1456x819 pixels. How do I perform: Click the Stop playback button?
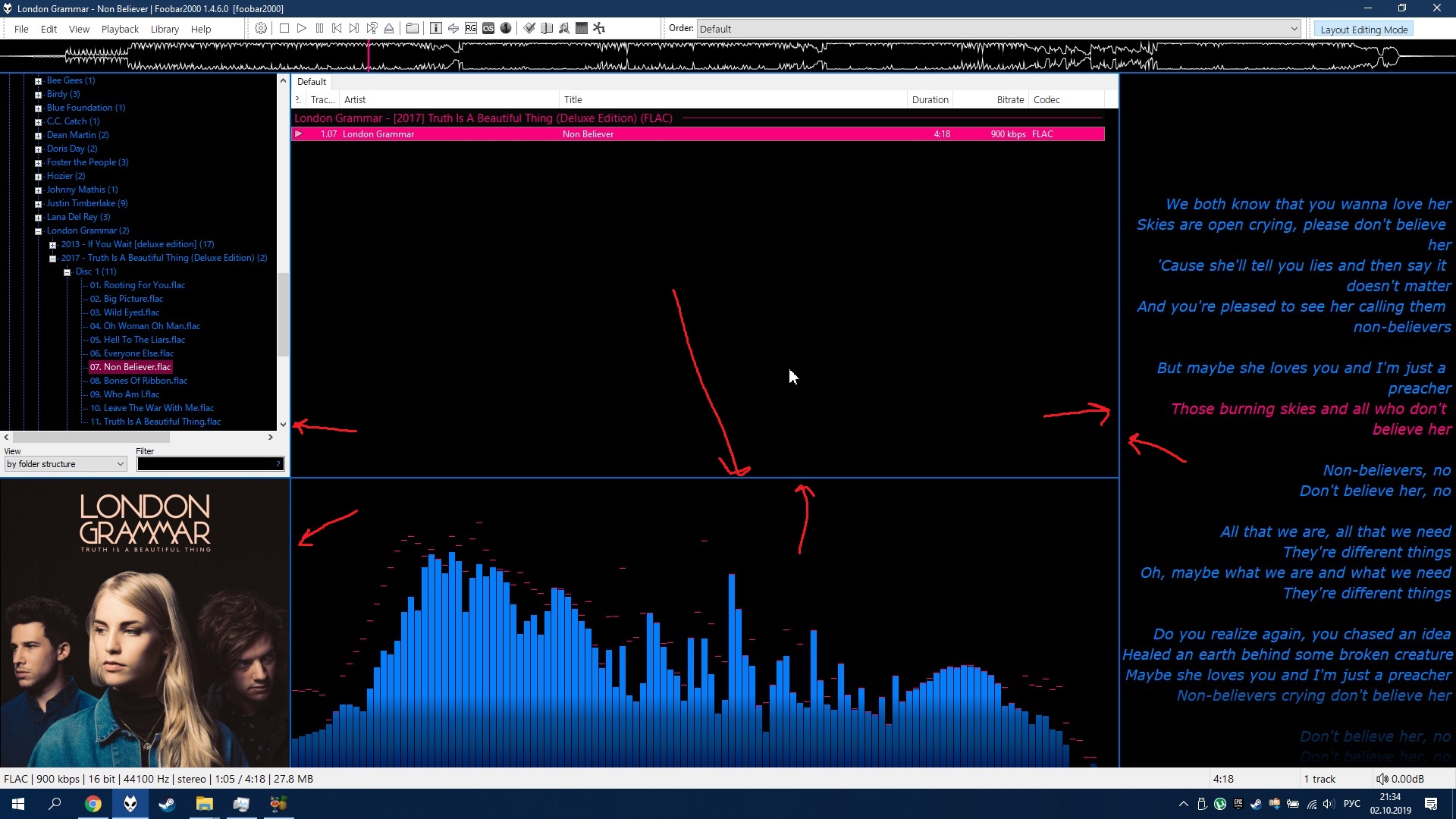[x=284, y=28]
